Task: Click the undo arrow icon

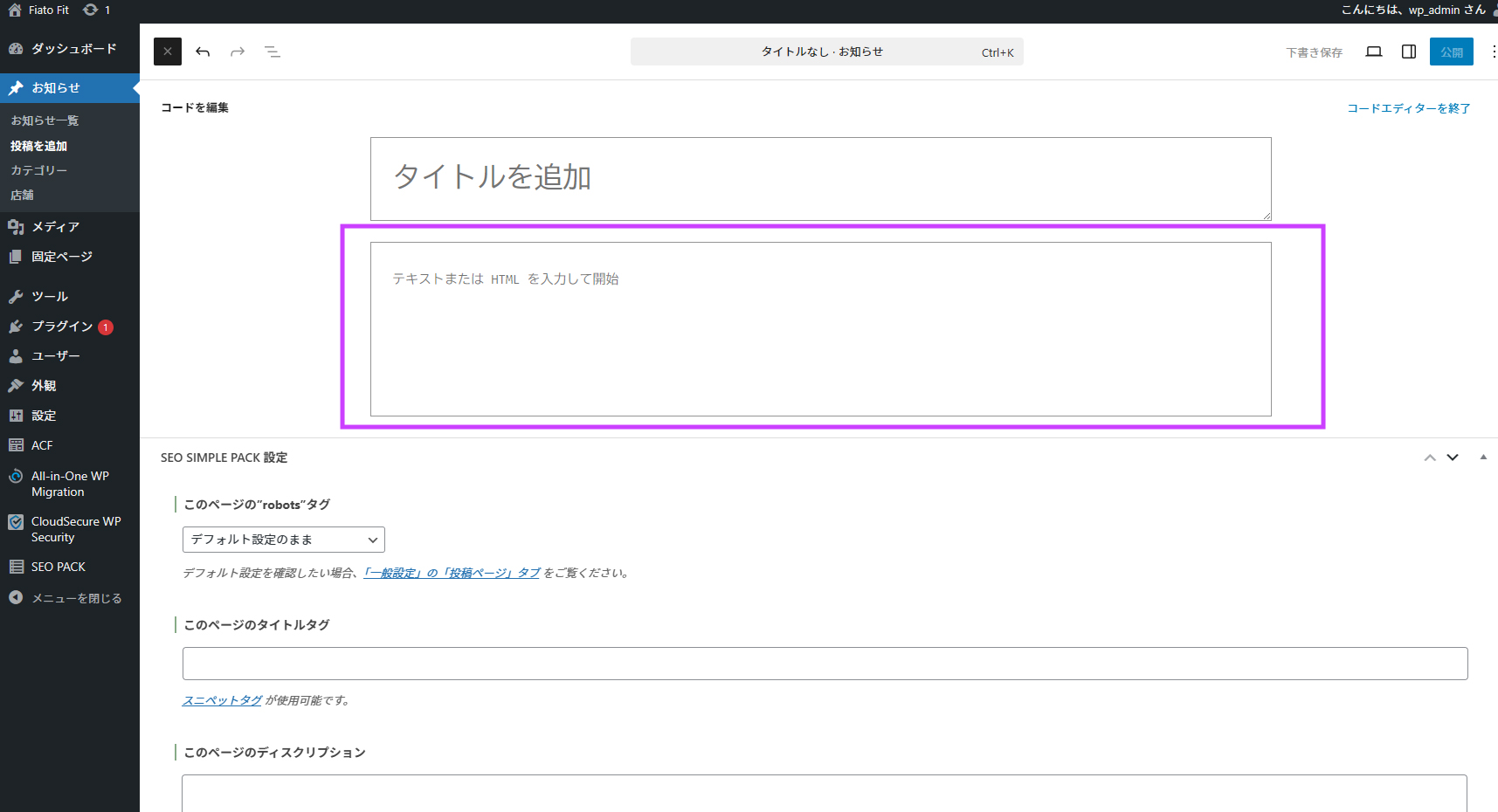Action: click(203, 52)
